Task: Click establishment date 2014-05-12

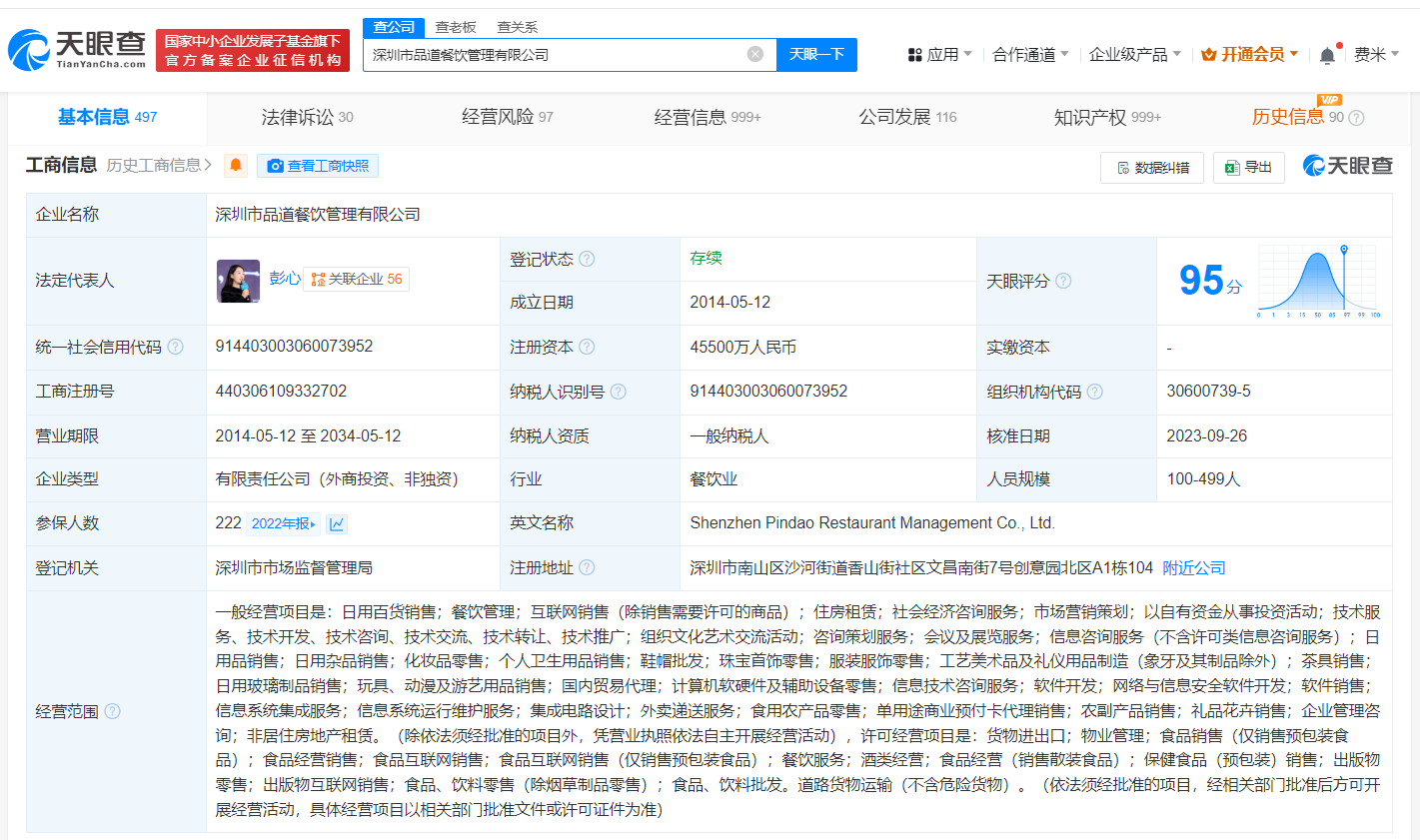Action: tap(729, 302)
